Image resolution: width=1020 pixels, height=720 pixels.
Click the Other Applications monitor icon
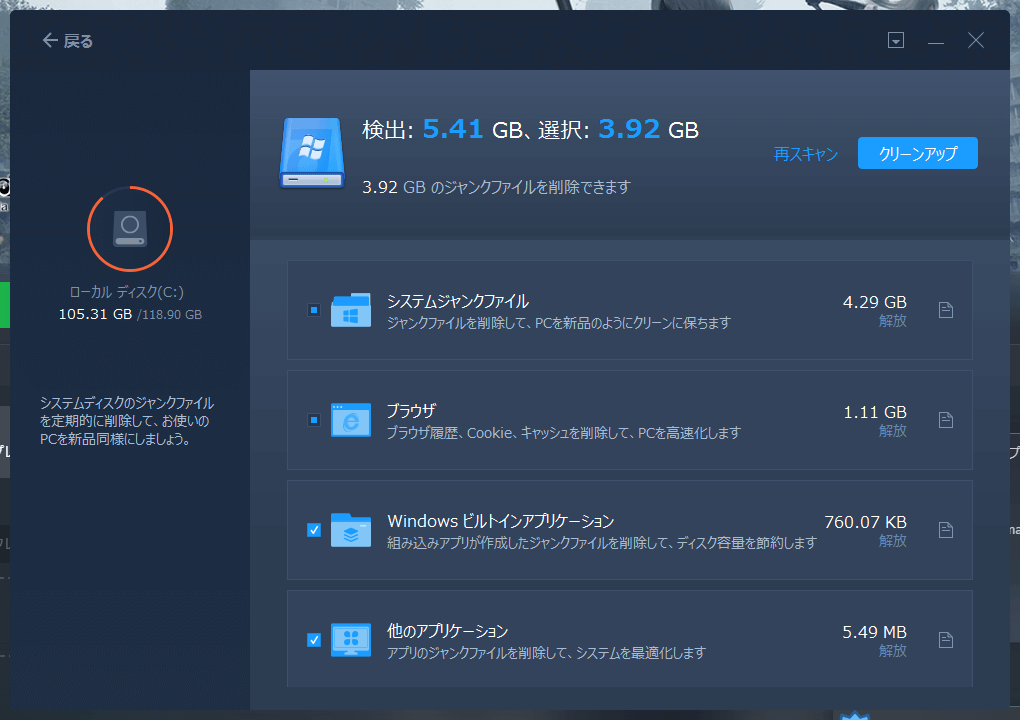(x=350, y=640)
